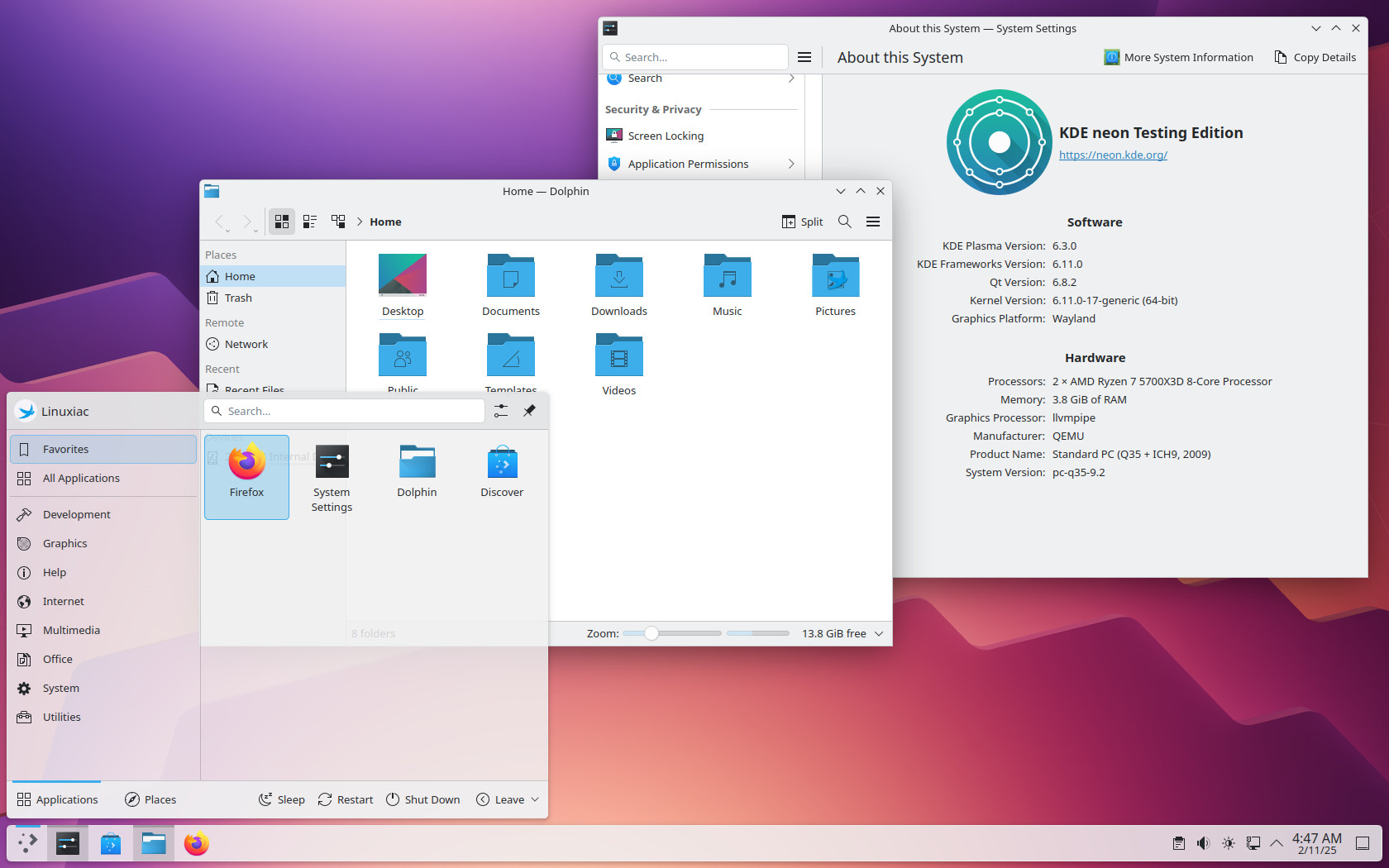The width and height of the screenshot is (1389, 868).
Task: Switch Dolphin to compact view mode
Action: pos(310,222)
